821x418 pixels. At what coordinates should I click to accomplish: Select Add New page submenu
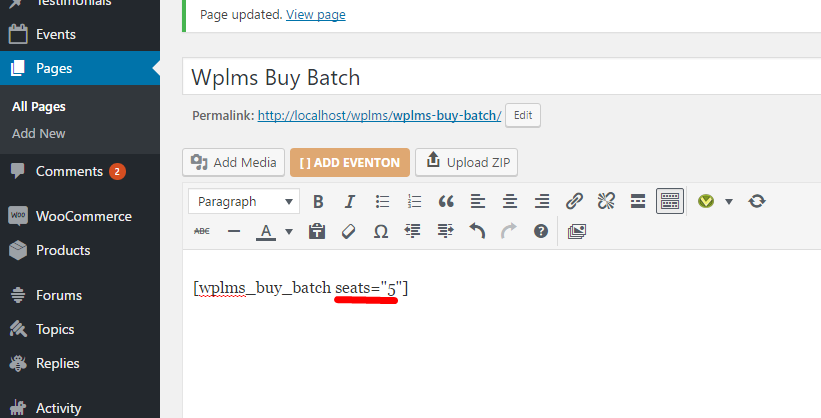(39, 134)
